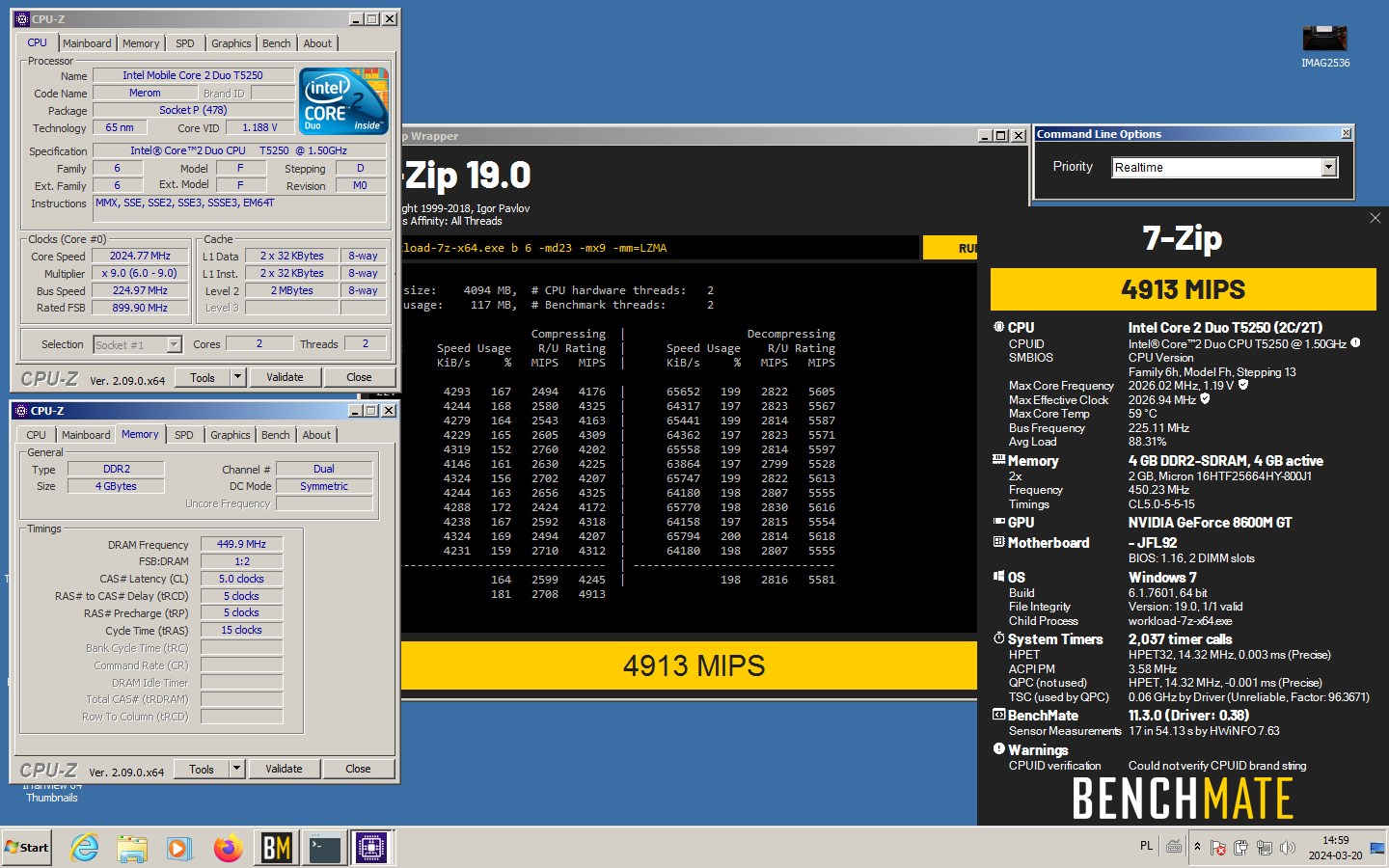Click the Windows OS icon in the BenchMate panel
1389x868 pixels.
click(998, 577)
